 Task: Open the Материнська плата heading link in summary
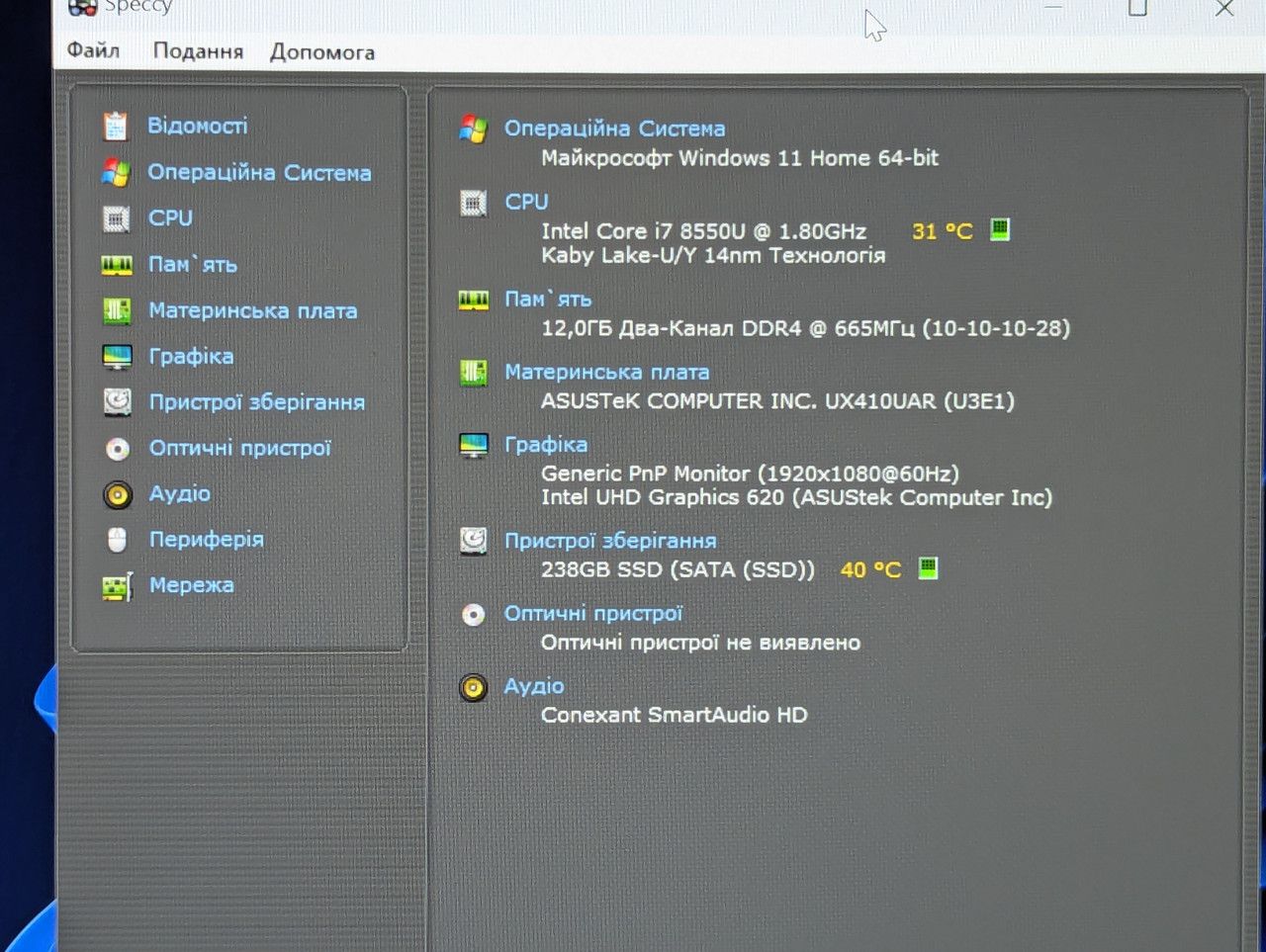tap(607, 373)
